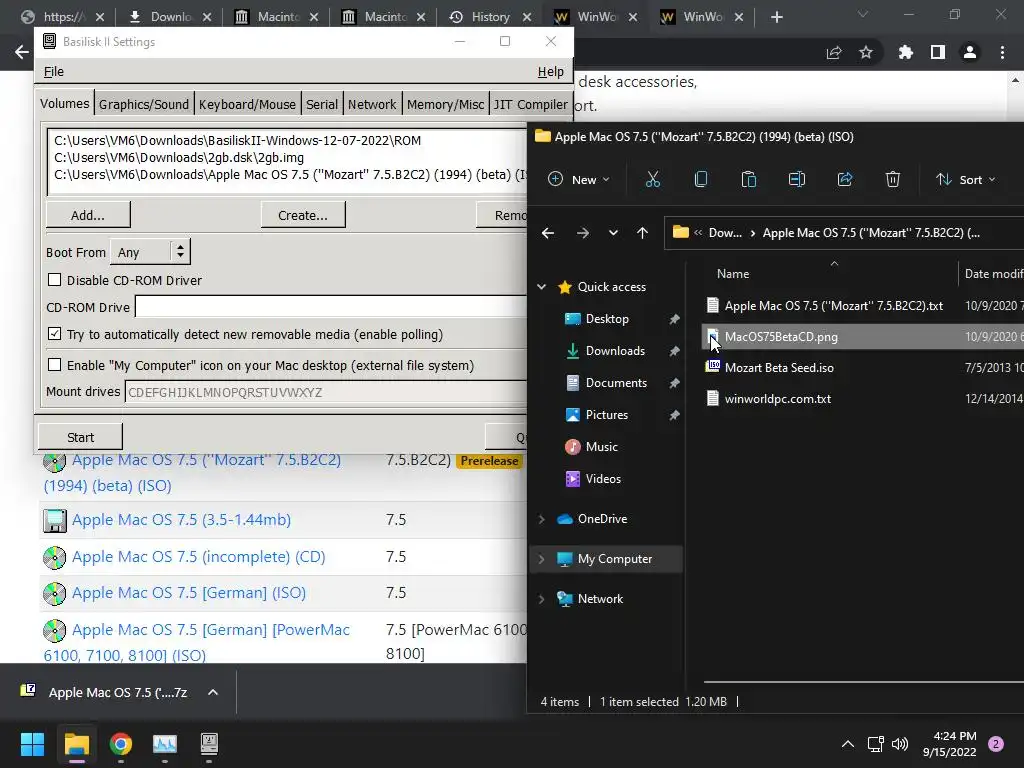Open Music folder in navigation pane
The width and height of the screenshot is (1024, 768).
point(601,447)
